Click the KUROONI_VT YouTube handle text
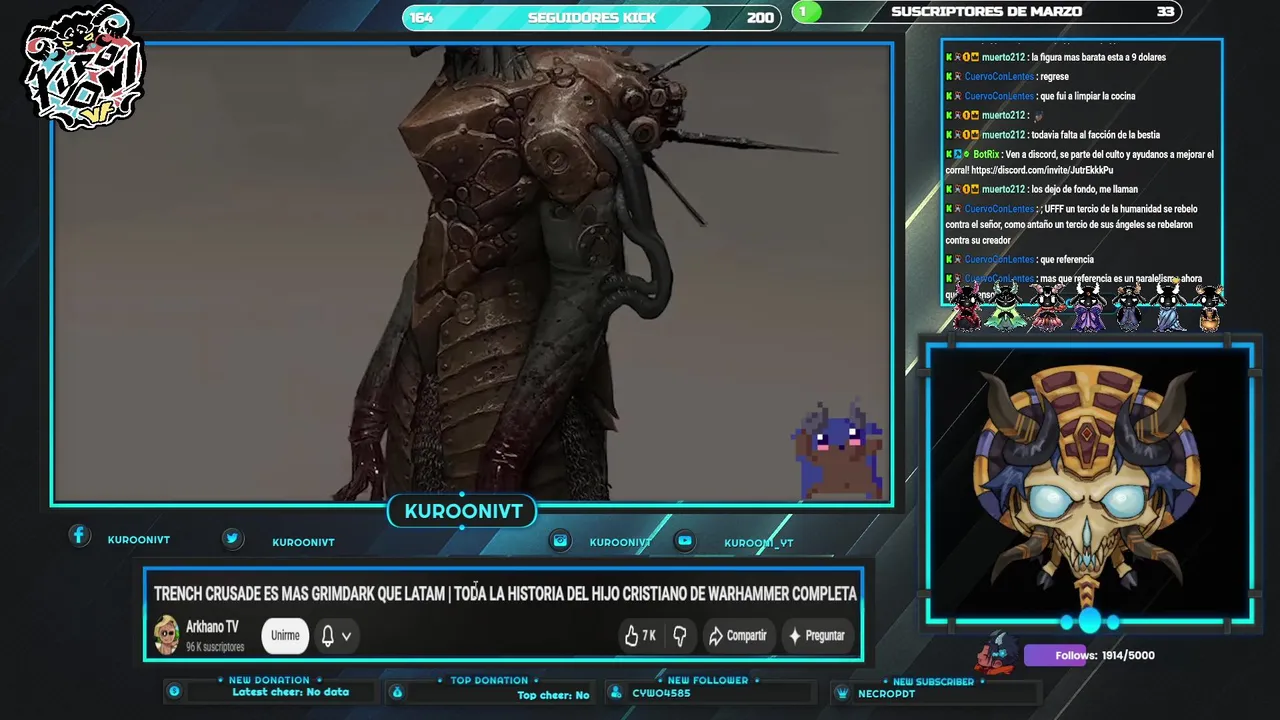1280x720 pixels. pos(759,543)
